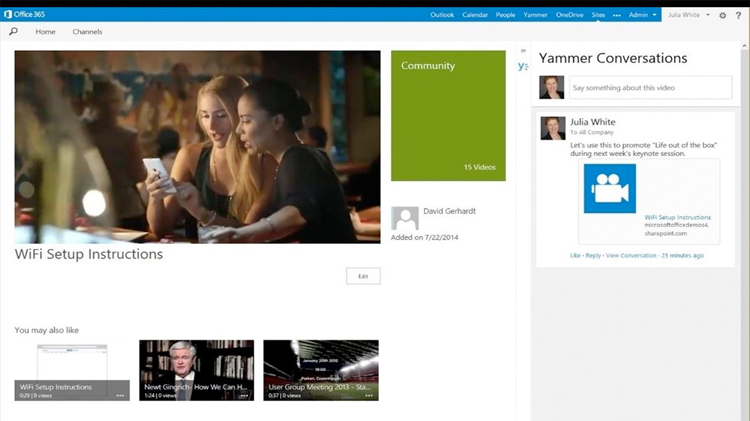Expand more apps ellipsis in top bar
Image resolution: width=750 pixels, height=421 pixels.
[x=616, y=15]
